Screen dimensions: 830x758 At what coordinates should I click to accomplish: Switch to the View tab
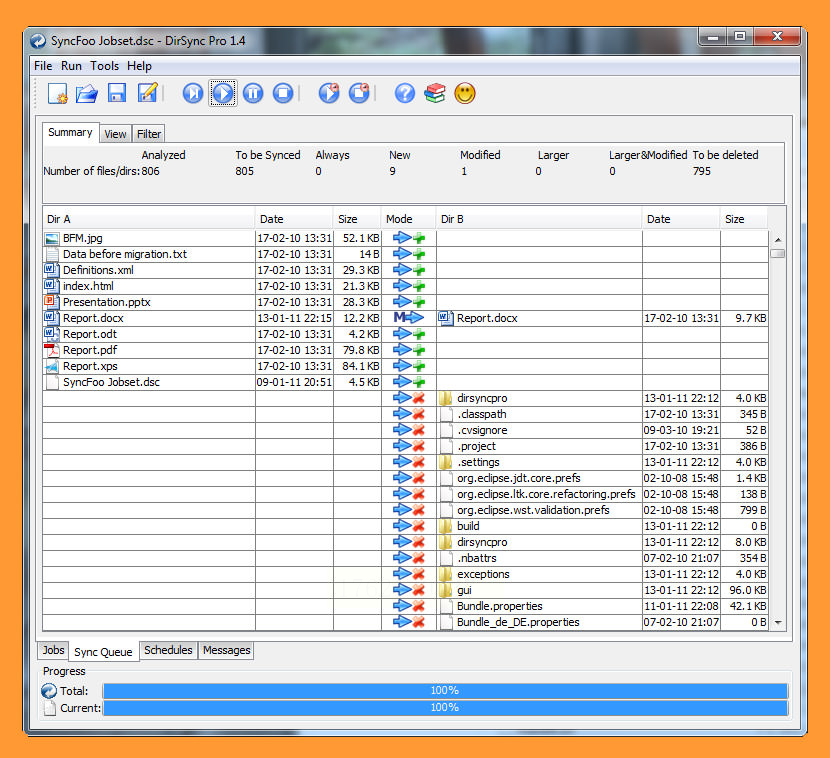(x=115, y=134)
